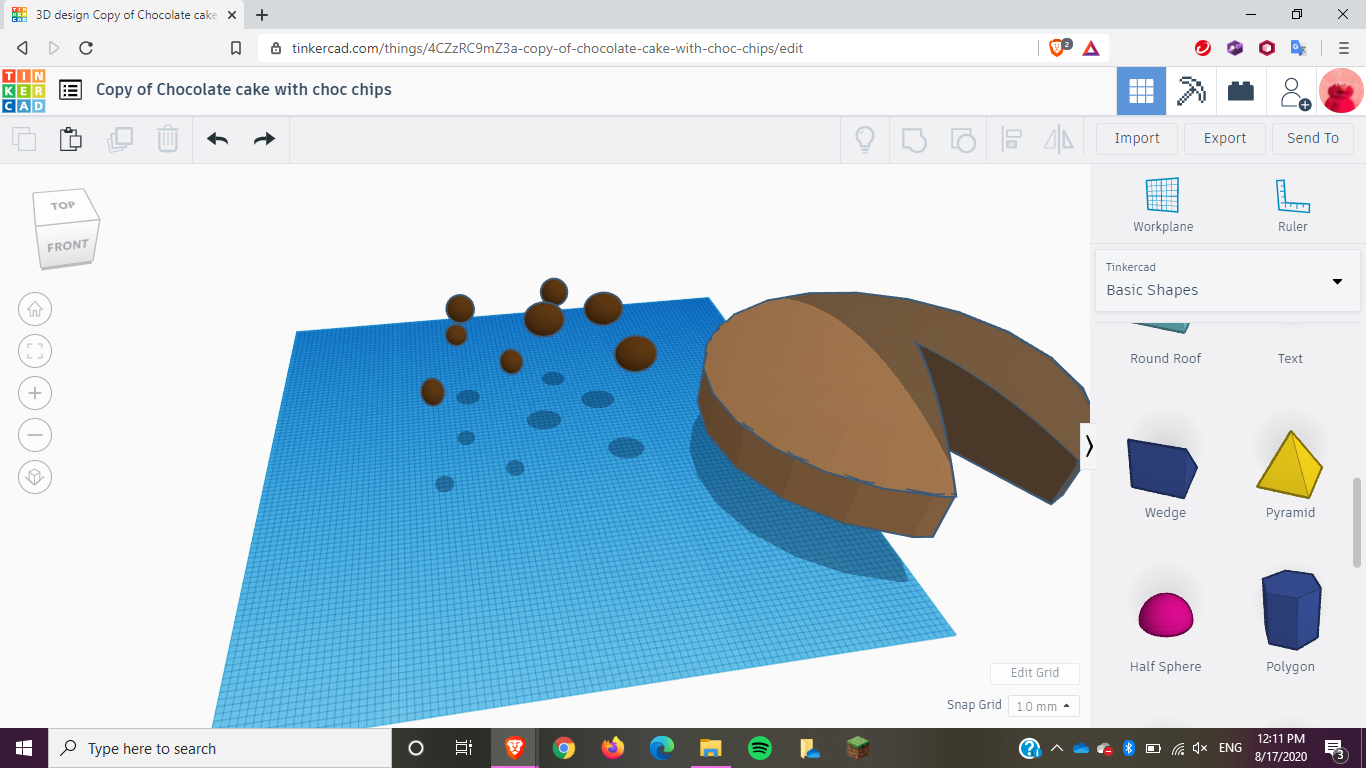Zoom in with the plus button
The image size is (1366, 768).
pos(35,393)
